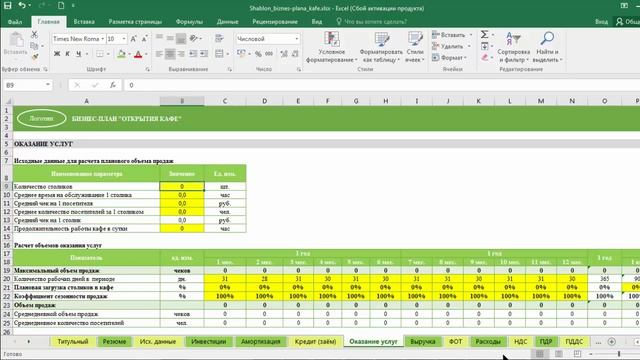Click Delete cells button
The width and height of the screenshot is (640, 360).
click(451, 47)
